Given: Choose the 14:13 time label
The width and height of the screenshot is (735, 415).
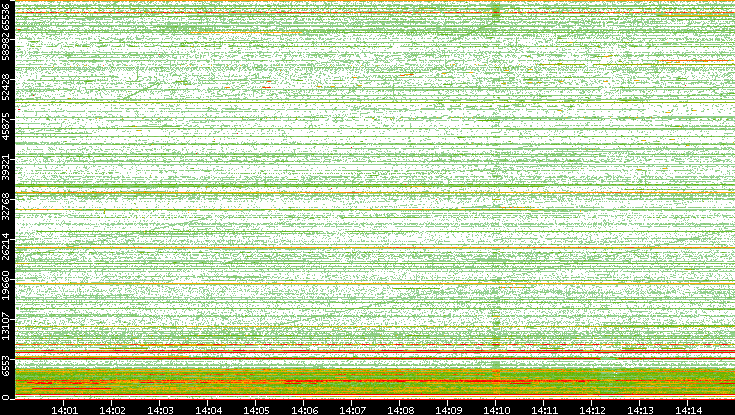Looking at the screenshot, I should (640, 411).
